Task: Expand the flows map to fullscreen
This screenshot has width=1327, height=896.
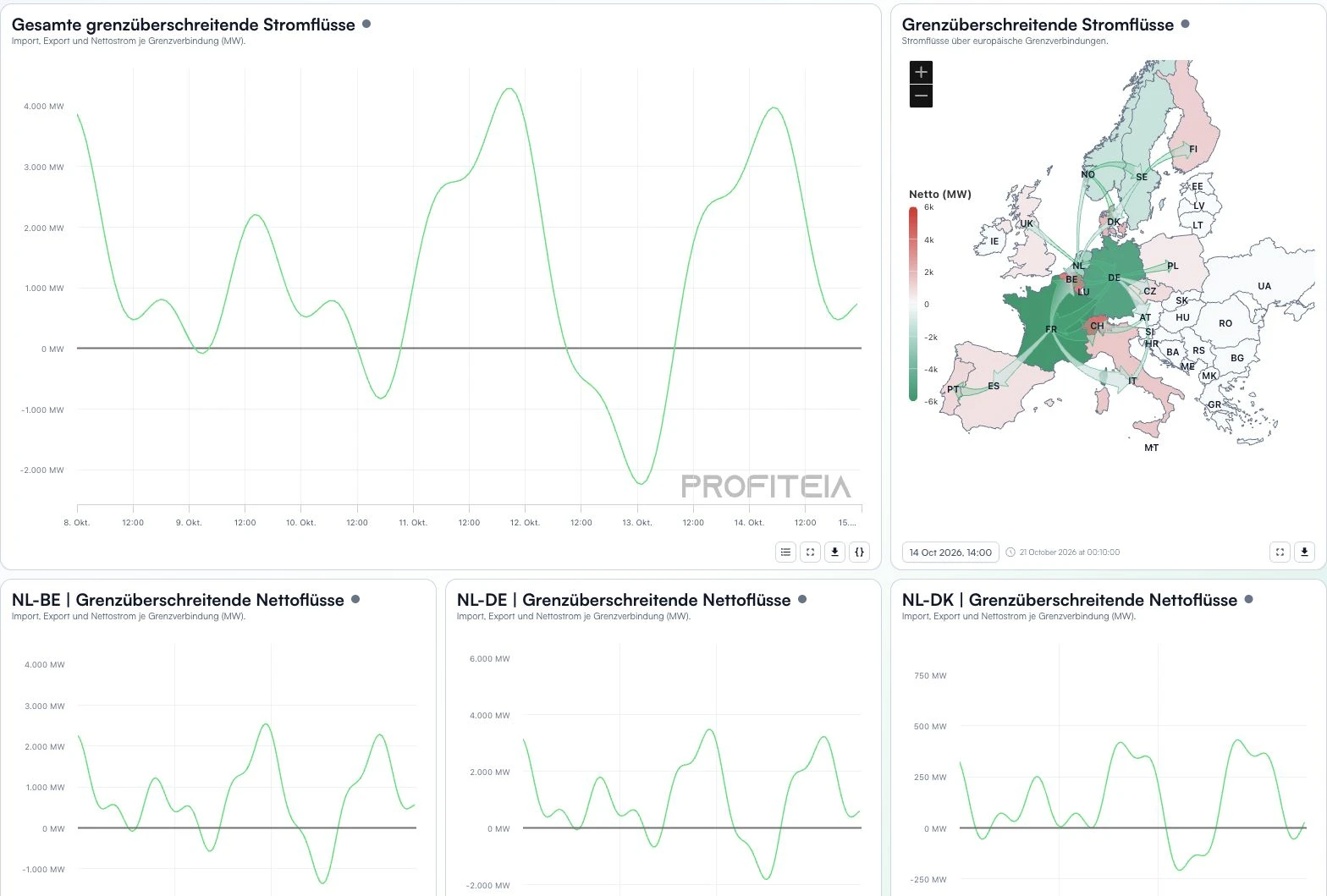Action: (1280, 552)
